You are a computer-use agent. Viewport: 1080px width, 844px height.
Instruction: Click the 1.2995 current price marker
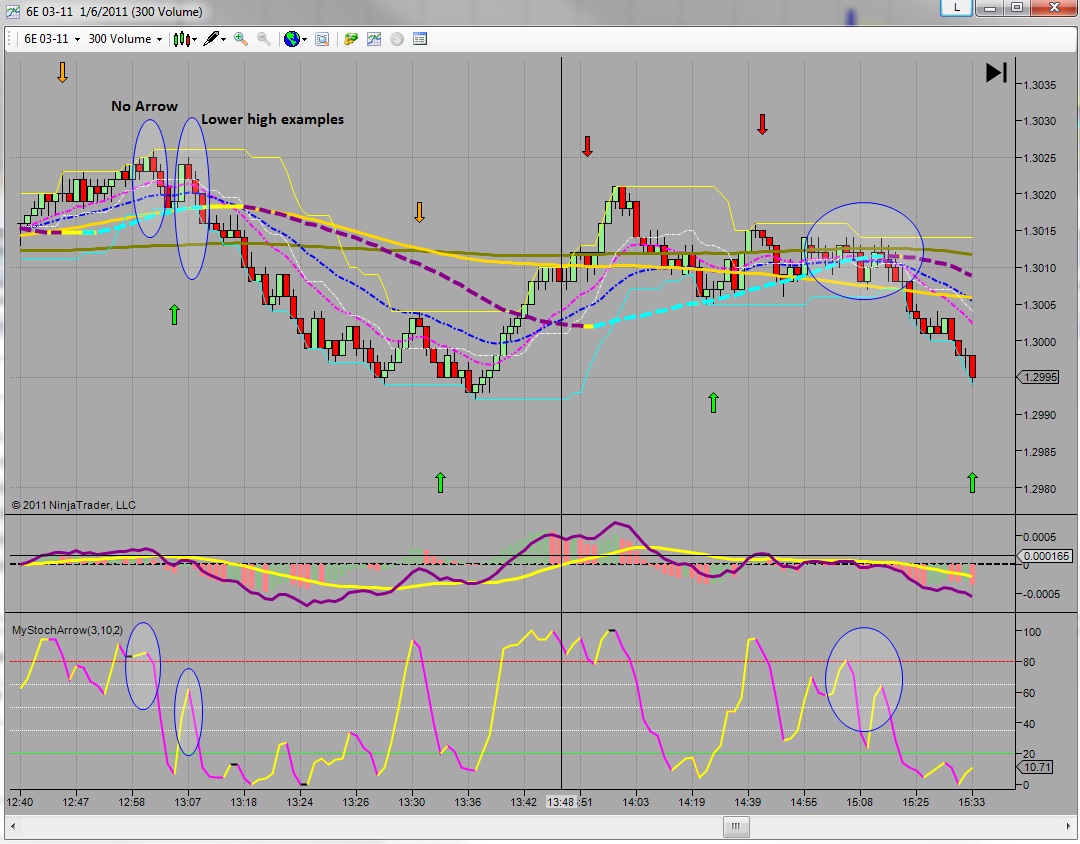tap(1038, 377)
